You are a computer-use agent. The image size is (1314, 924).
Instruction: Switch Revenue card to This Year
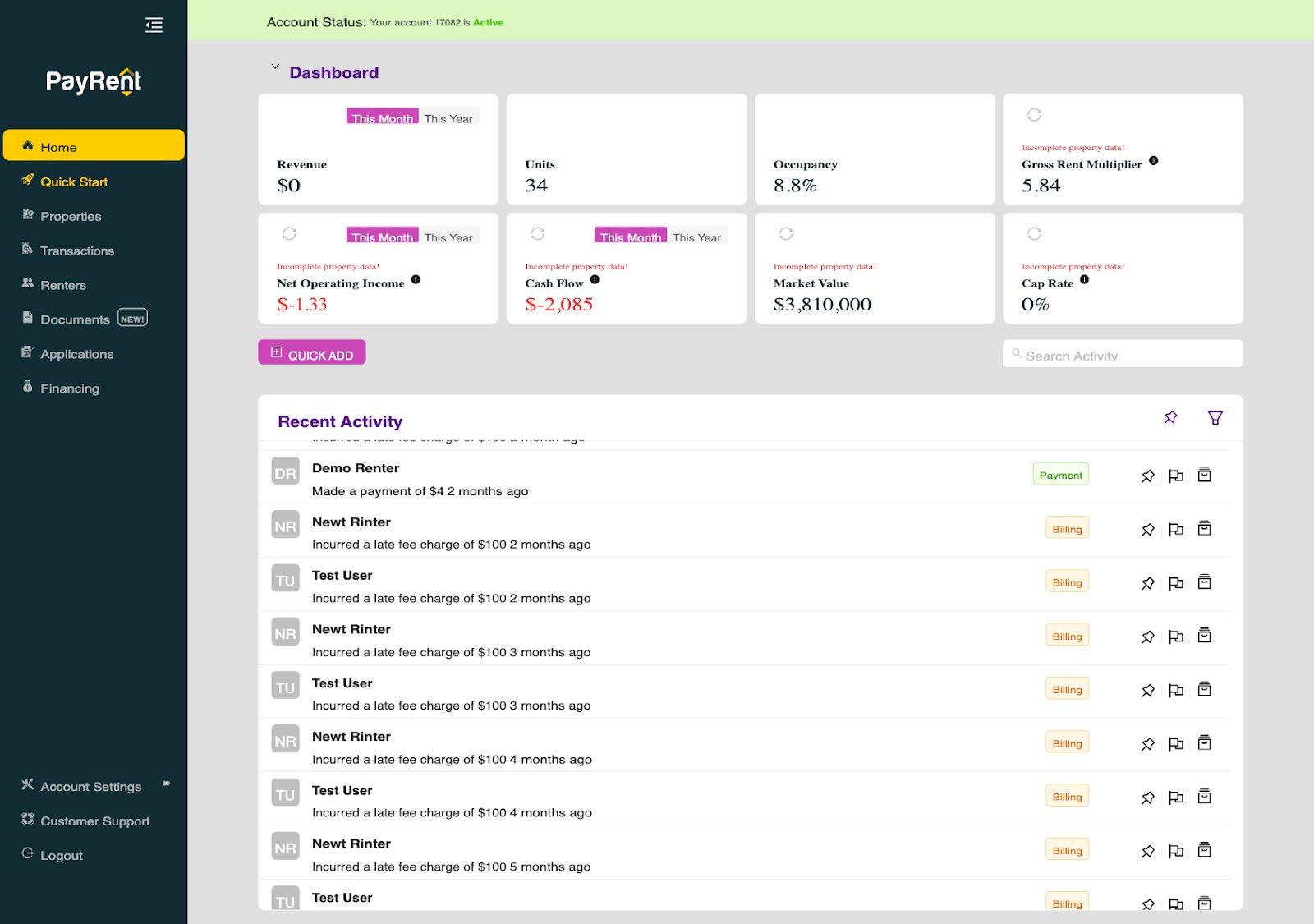click(x=448, y=118)
